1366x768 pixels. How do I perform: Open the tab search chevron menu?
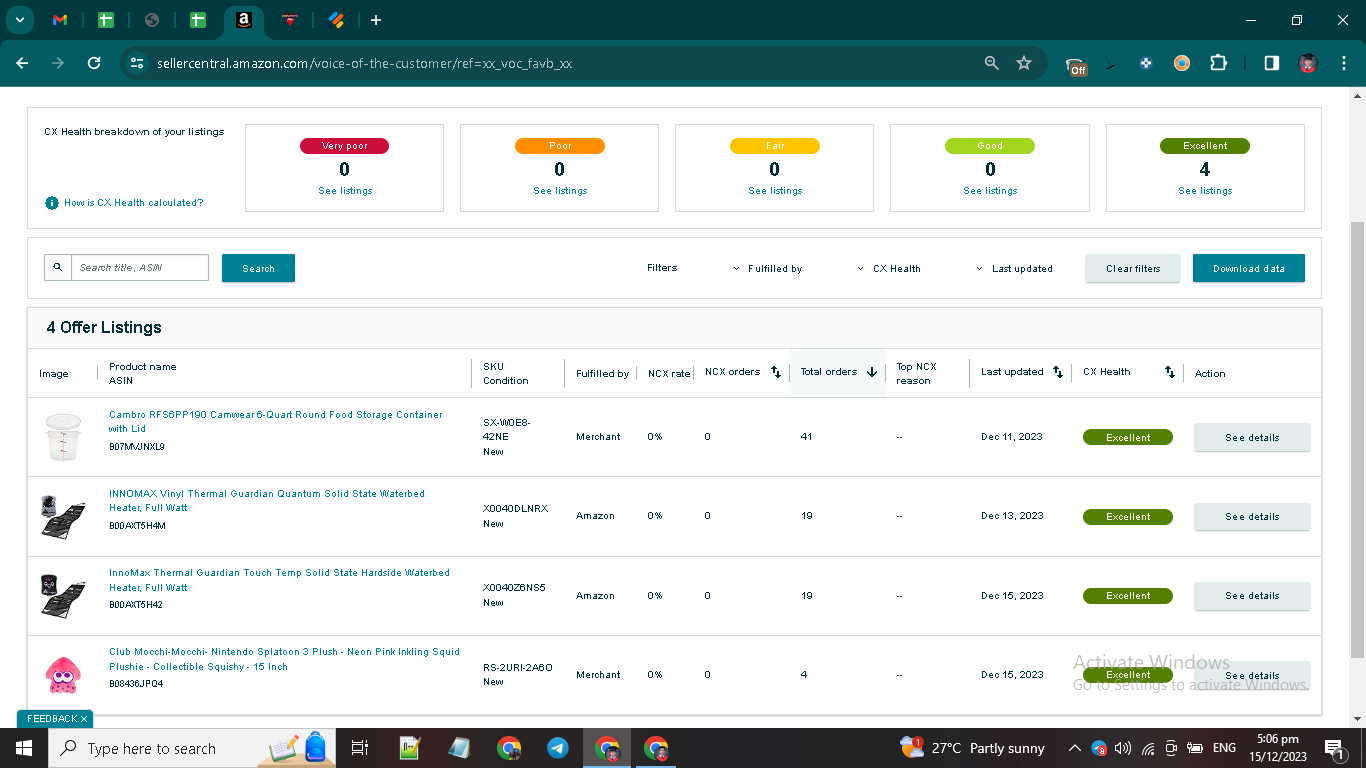point(19,20)
